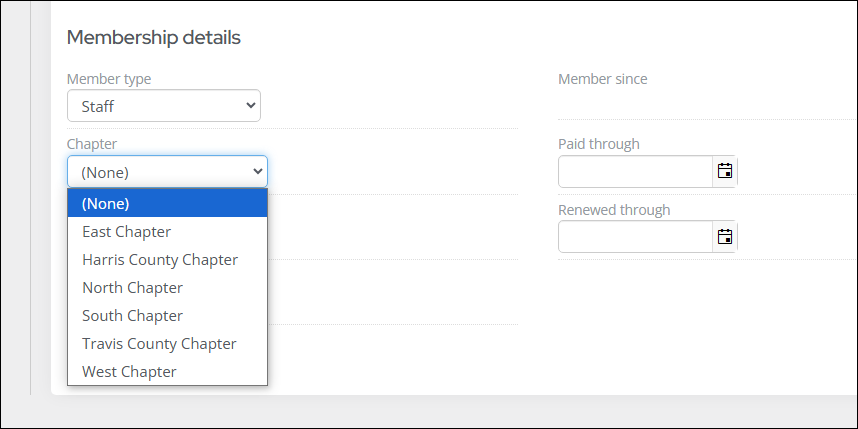Image resolution: width=858 pixels, height=429 pixels.
Task: Focus the Renewed through date field
Action: click(x=635, y=237)
